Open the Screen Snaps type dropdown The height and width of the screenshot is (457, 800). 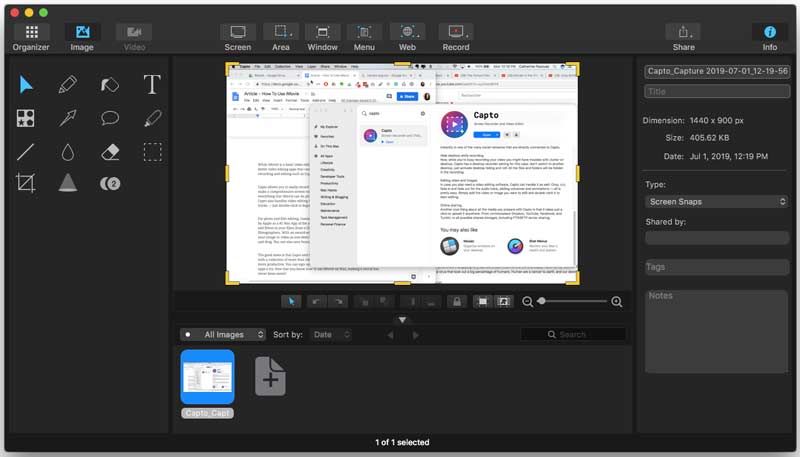point(717,201)
